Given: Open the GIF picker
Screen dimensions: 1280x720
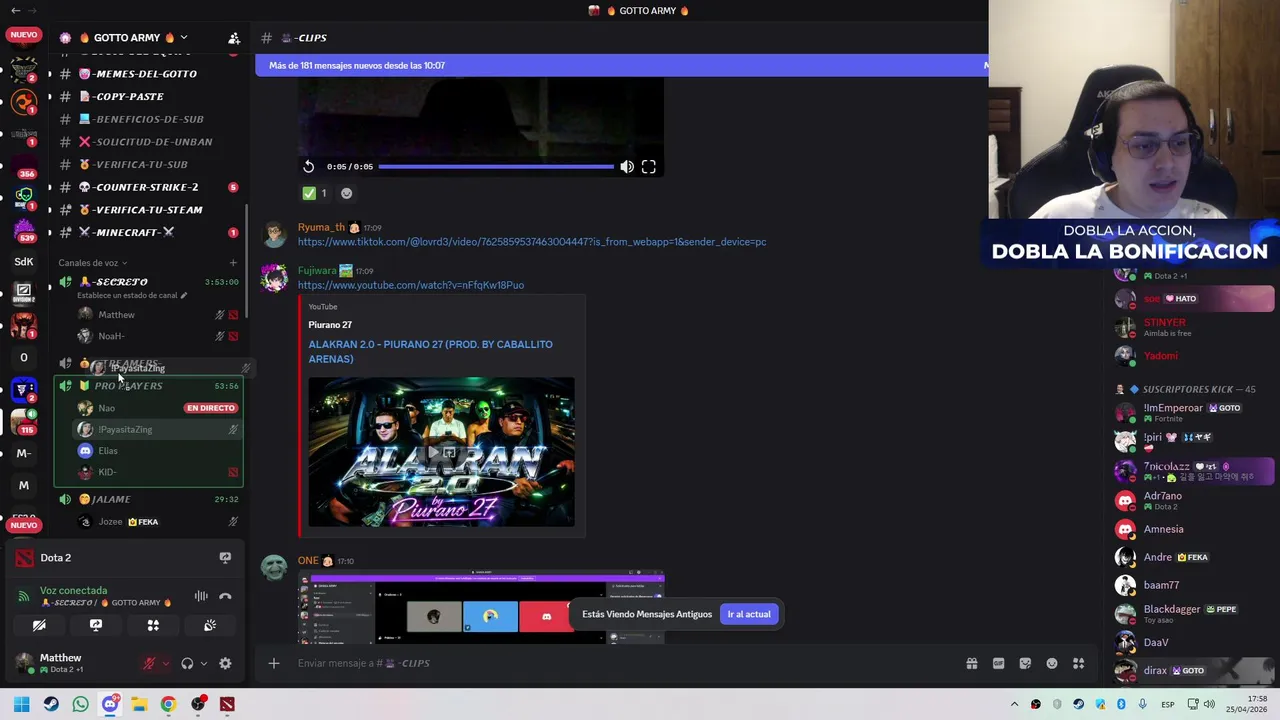Looking at the screenshot, I should pos(998,663).
